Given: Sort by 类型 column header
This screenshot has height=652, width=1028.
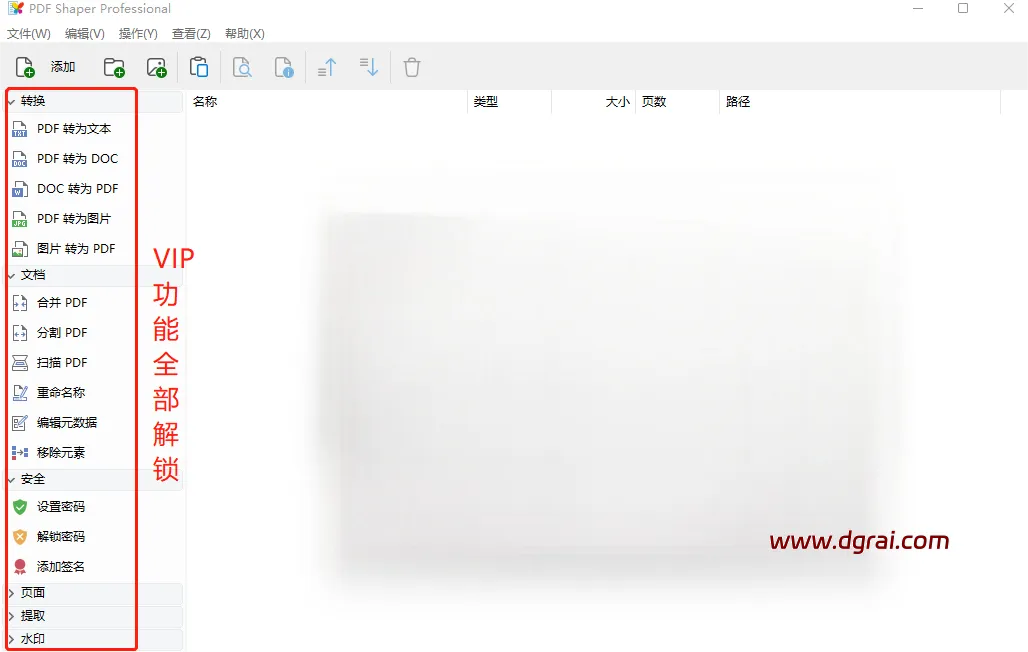Looking at the screenshot, I should coord(486,102).
